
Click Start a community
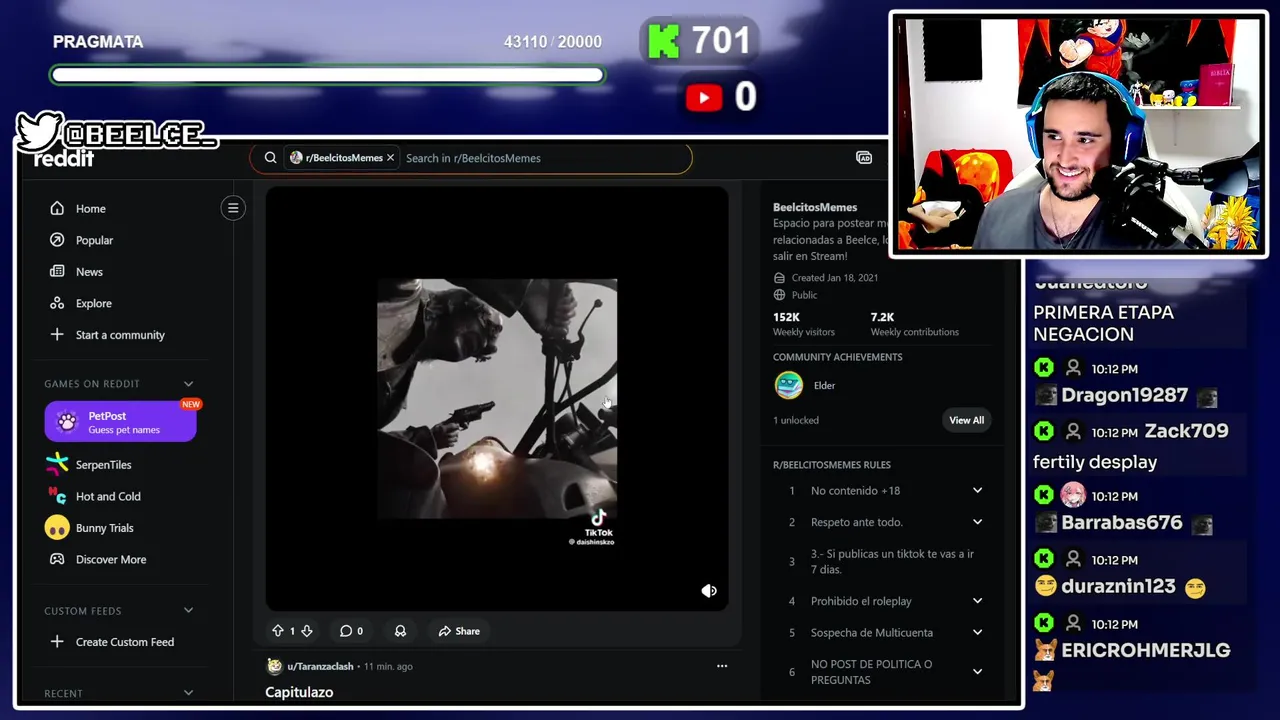[x=121, y=335]
